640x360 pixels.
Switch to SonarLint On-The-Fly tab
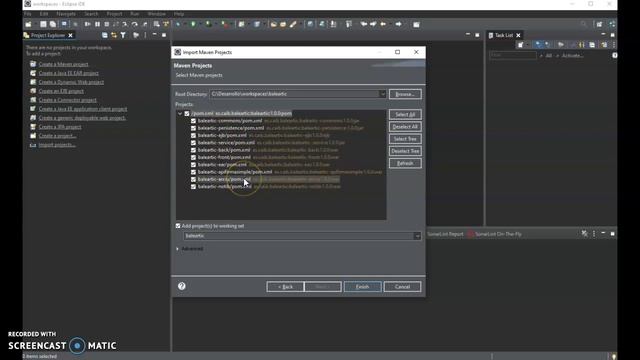[495, 234]
